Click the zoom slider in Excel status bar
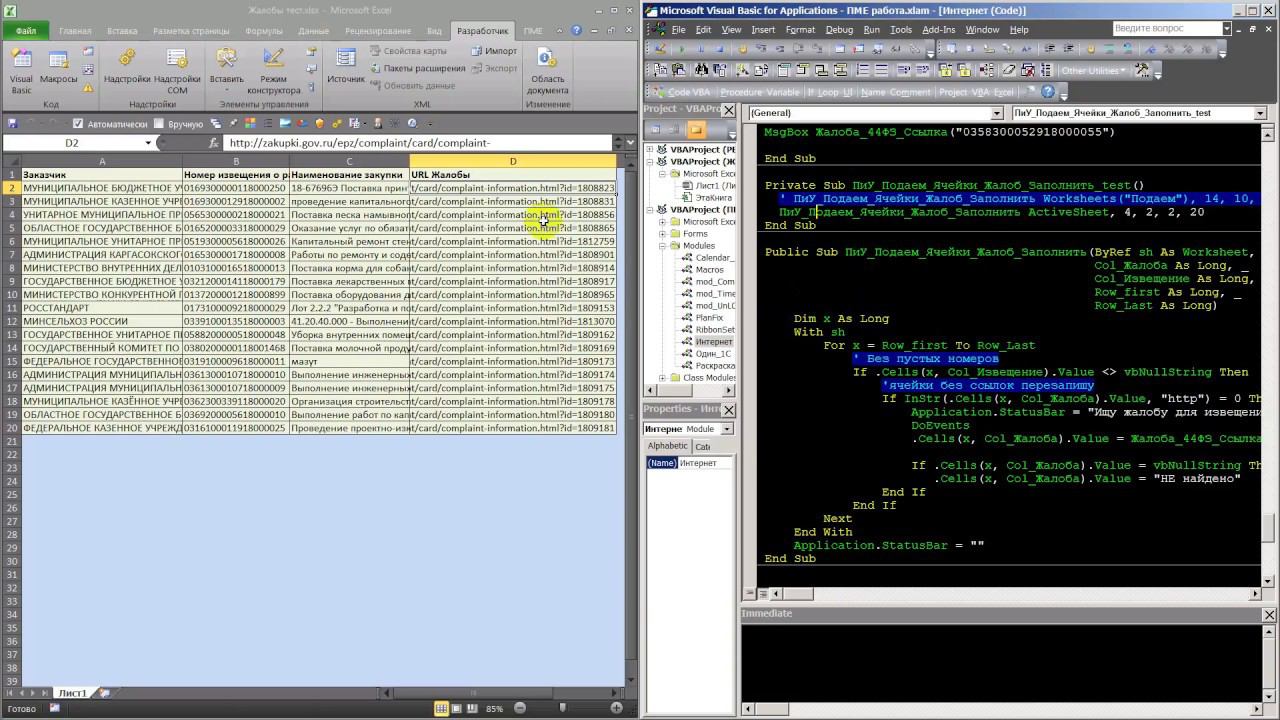Screen dimensions: 1280x720 562,708
